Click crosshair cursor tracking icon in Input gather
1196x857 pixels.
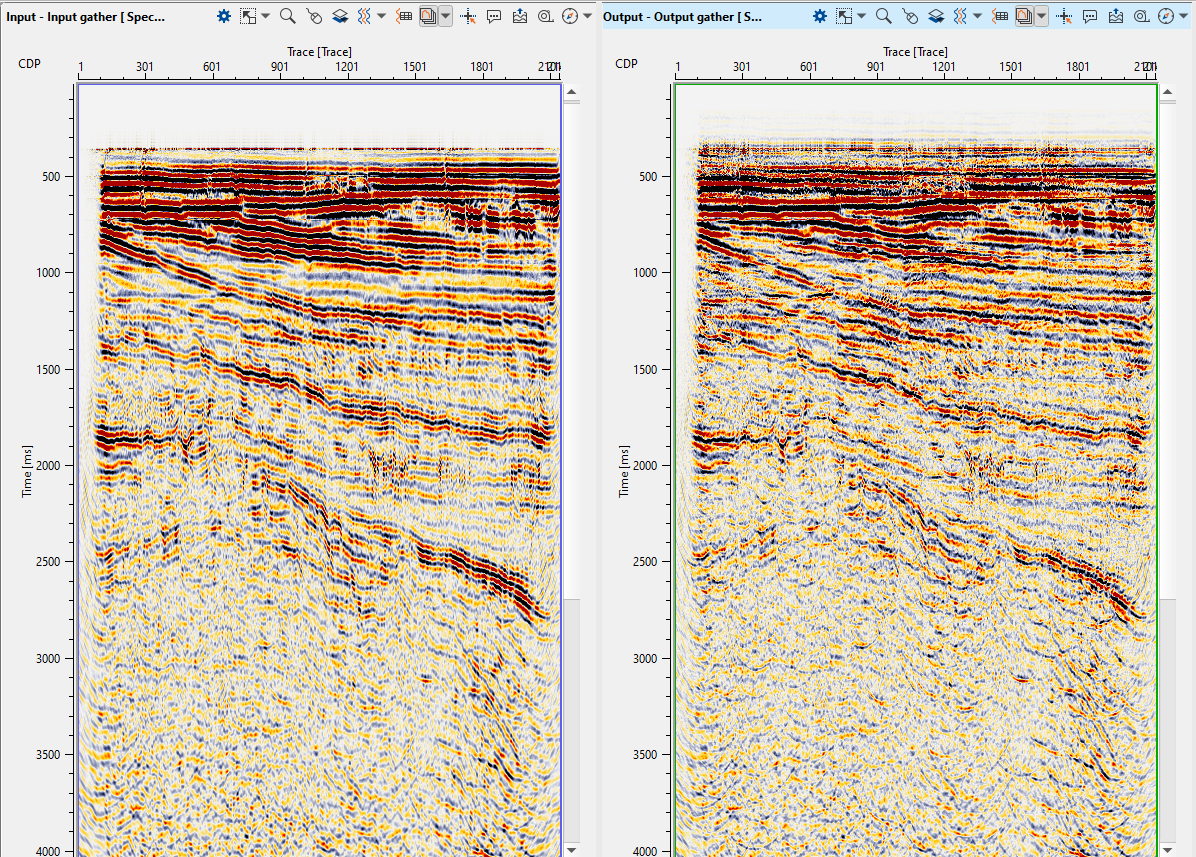pos(467,16)
